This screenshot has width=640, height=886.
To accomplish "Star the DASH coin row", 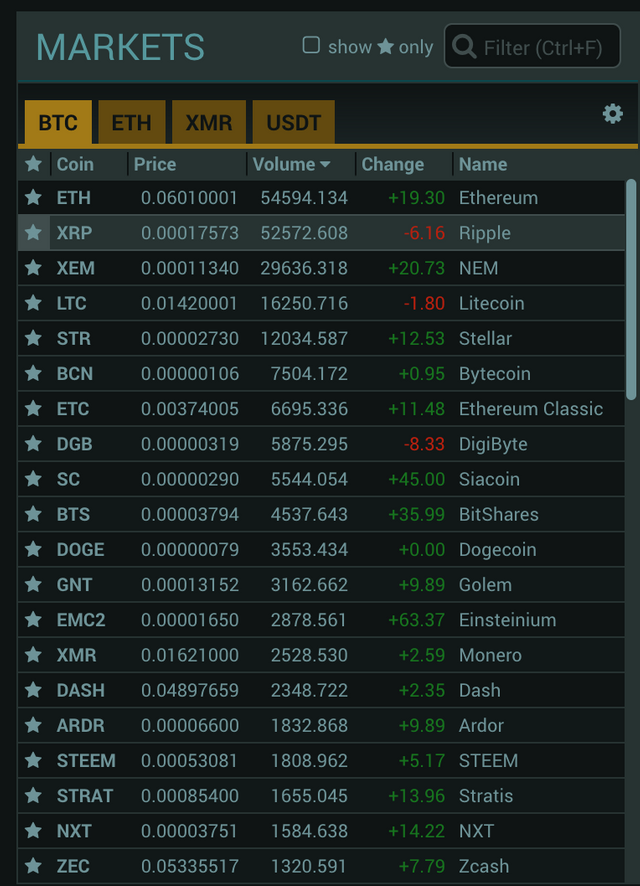I will click(33, 689).
